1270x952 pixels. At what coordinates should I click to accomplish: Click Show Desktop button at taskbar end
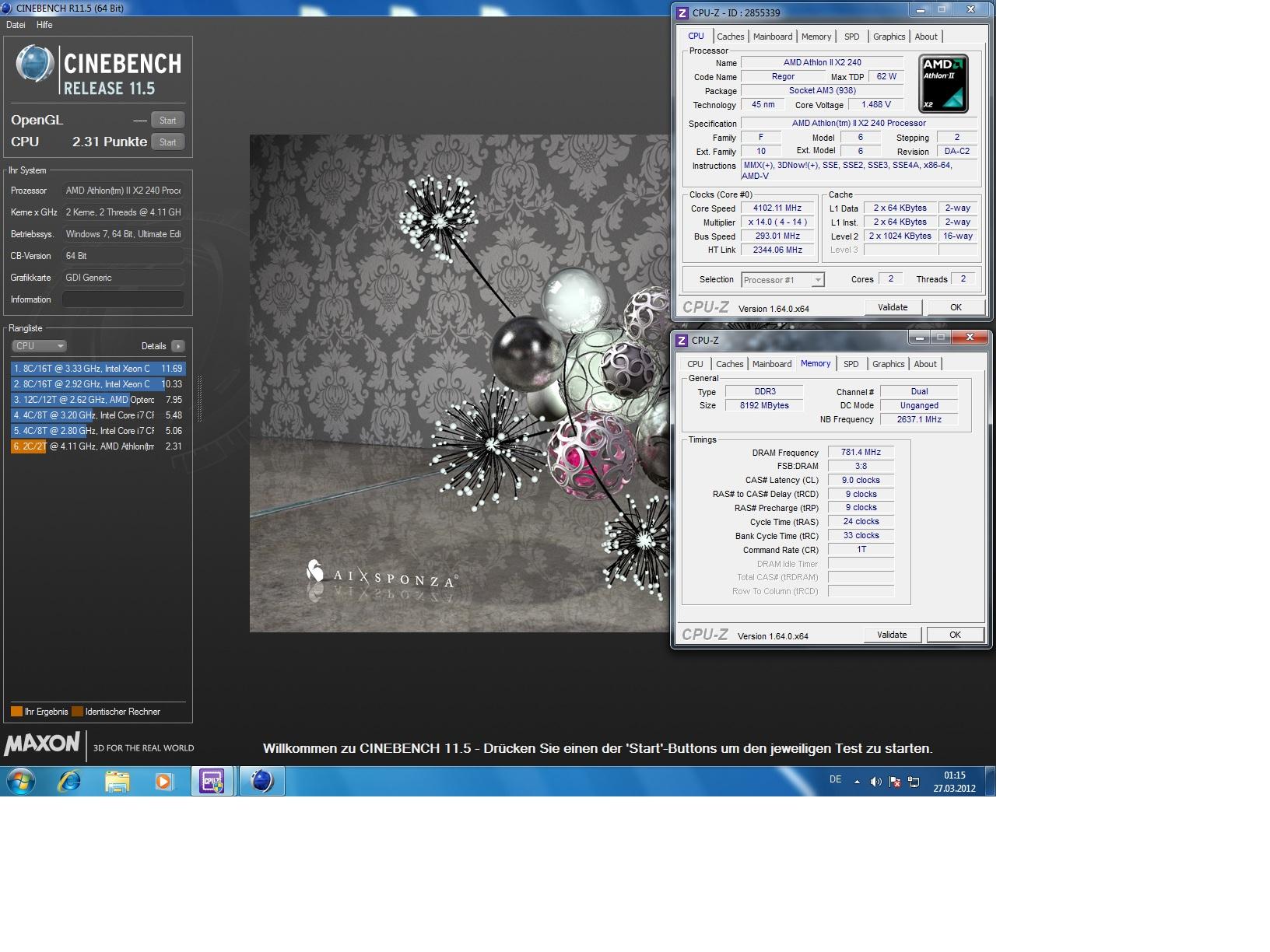[991, 781]
